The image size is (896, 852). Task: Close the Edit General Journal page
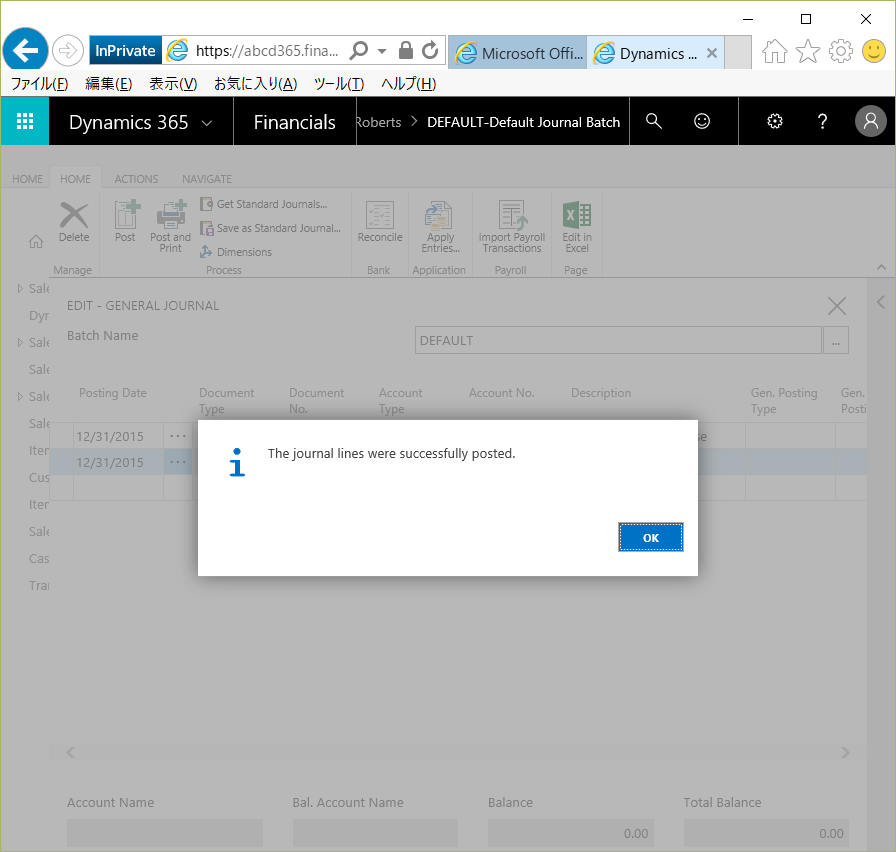point(837,306)
